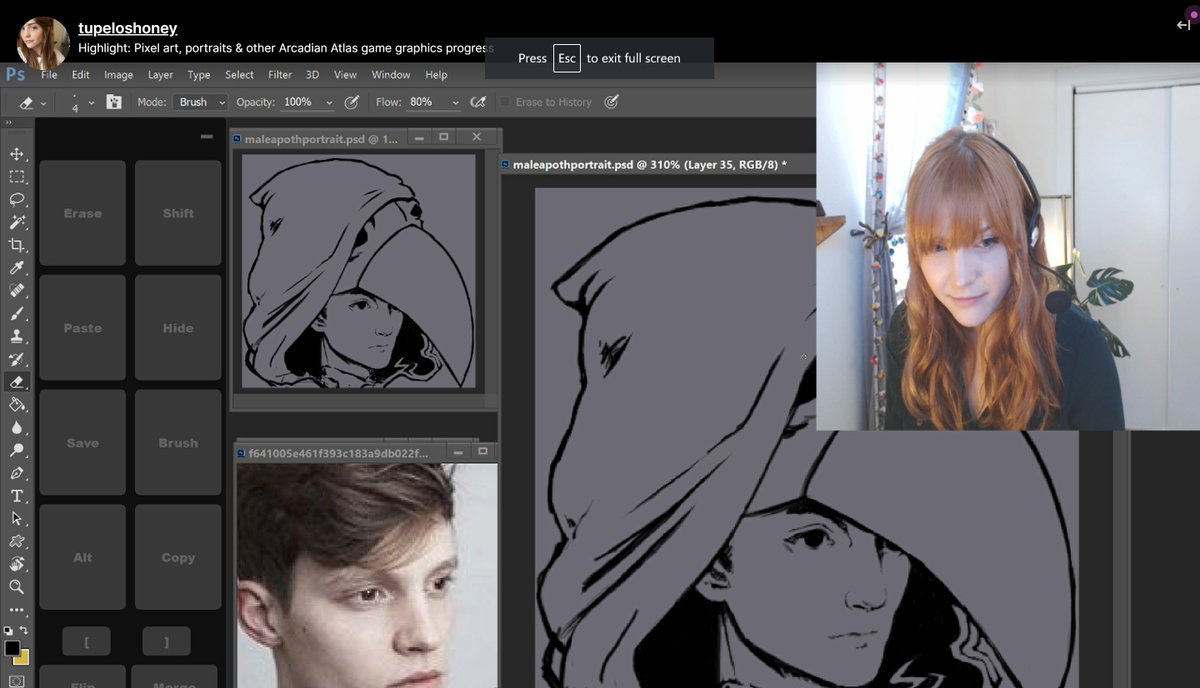Select the Lasso tool
Screen dimensions: 1200x688
(x=16, y=200)
